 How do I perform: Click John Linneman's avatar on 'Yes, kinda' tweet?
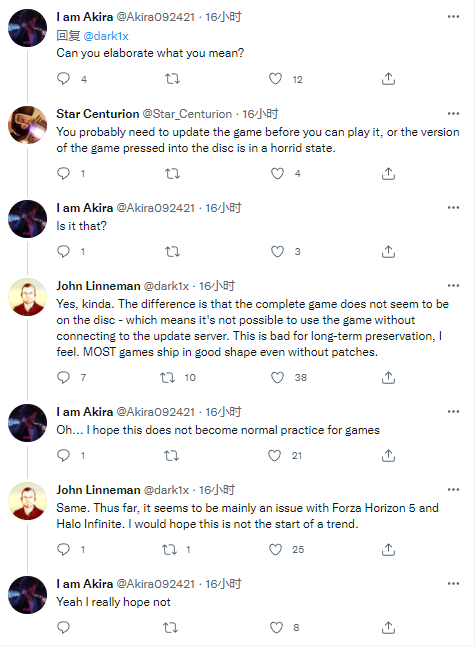pyautogui.click(x=28, y=297)
